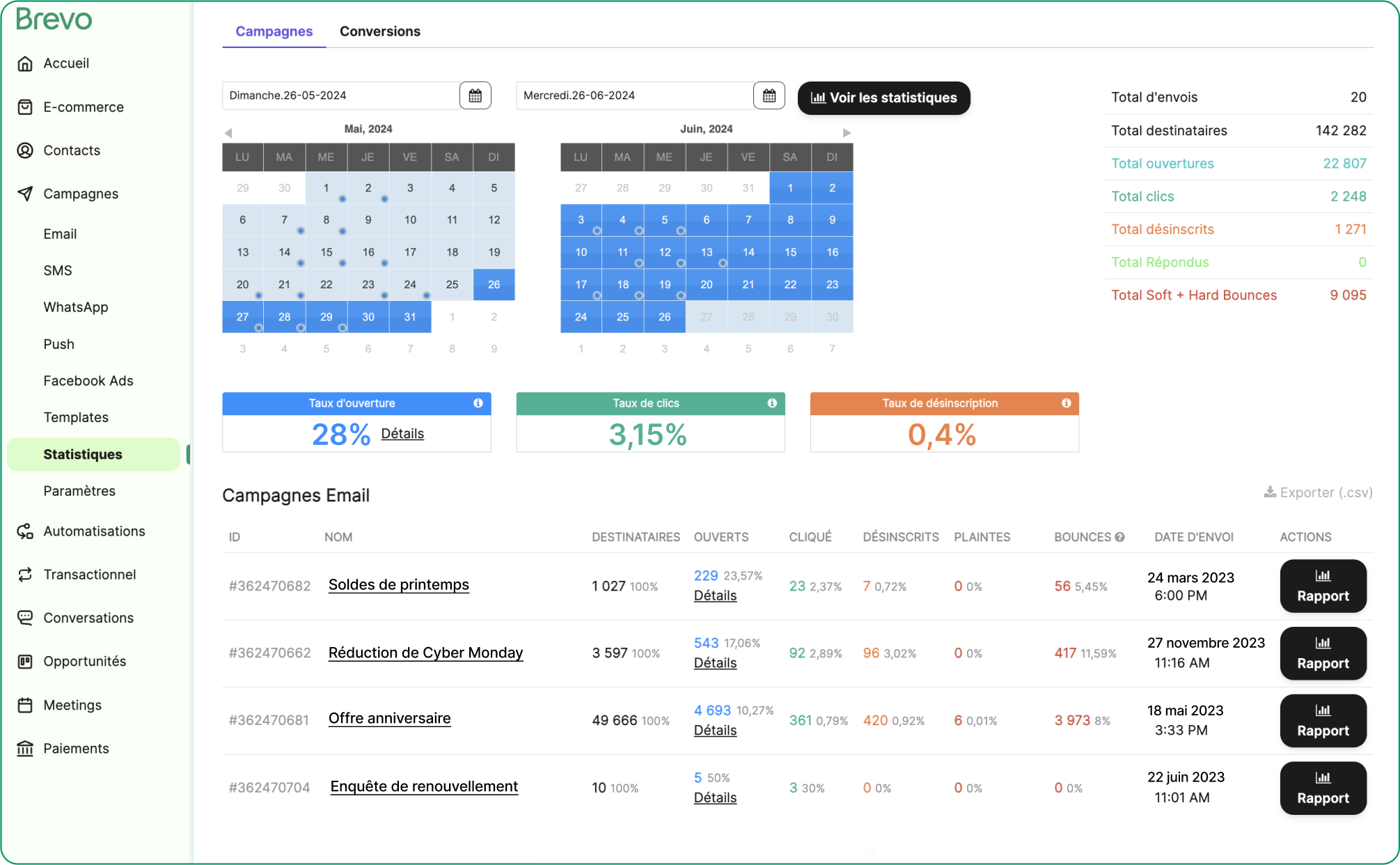This screenshot has width=1400, height=865.
Task: Click the Accueil home icon
Action: tap(25, 63)
